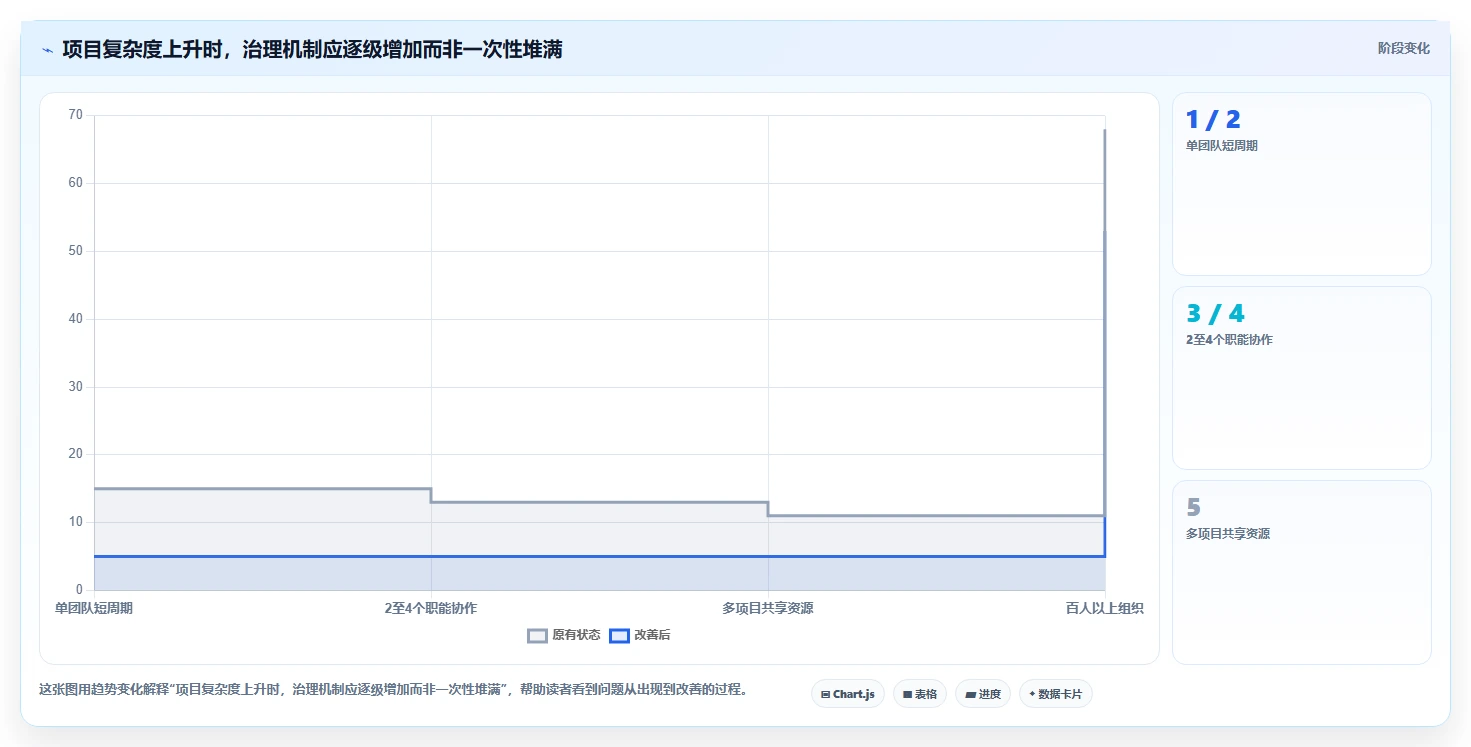1471x747 pixels.
Task: Click the description text below the chart
Action: 393,690
